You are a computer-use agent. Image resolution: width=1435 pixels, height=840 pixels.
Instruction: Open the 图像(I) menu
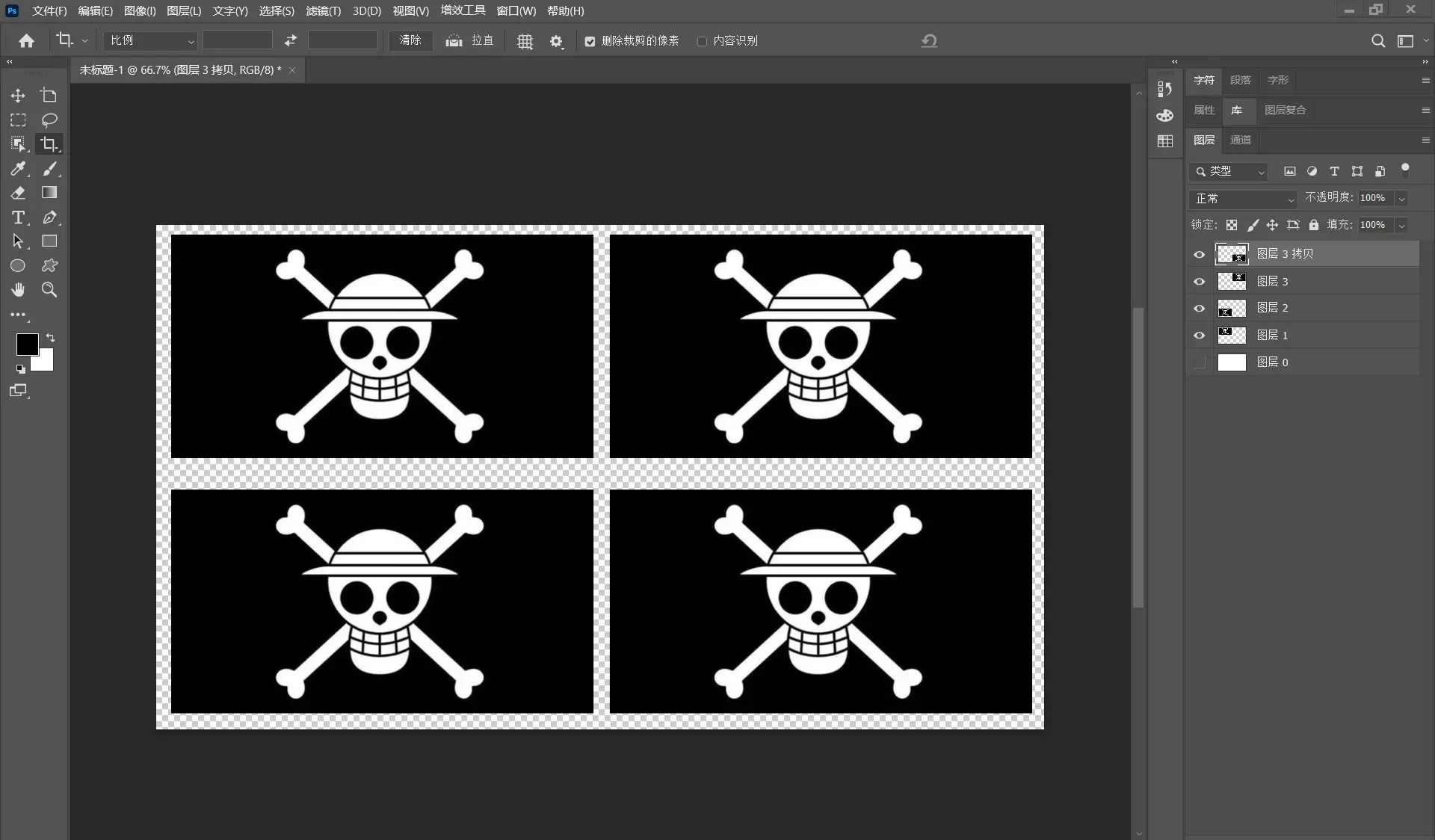tap(140, 11)
